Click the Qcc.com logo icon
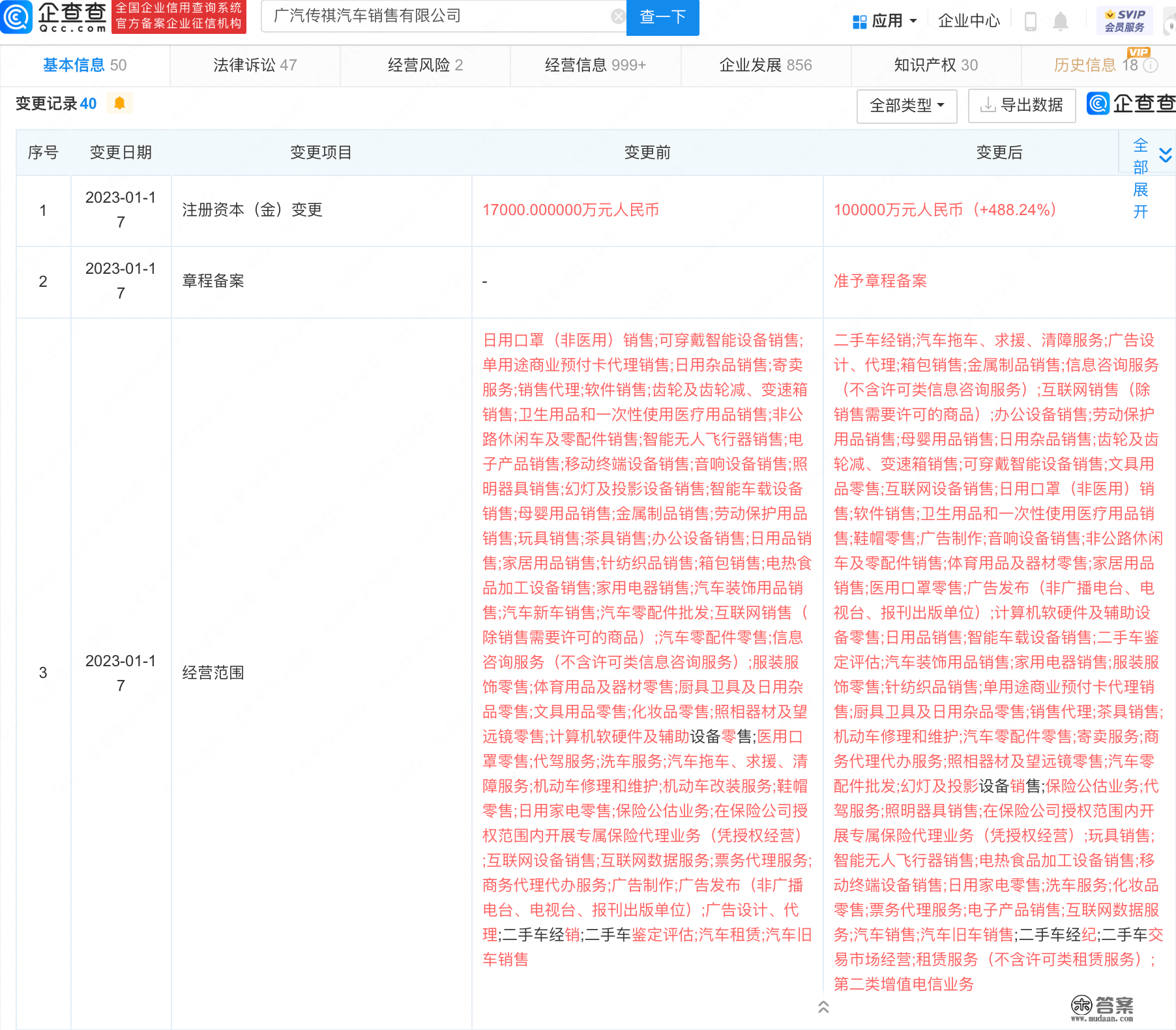1176x1030 pixels. coord(16,17)
